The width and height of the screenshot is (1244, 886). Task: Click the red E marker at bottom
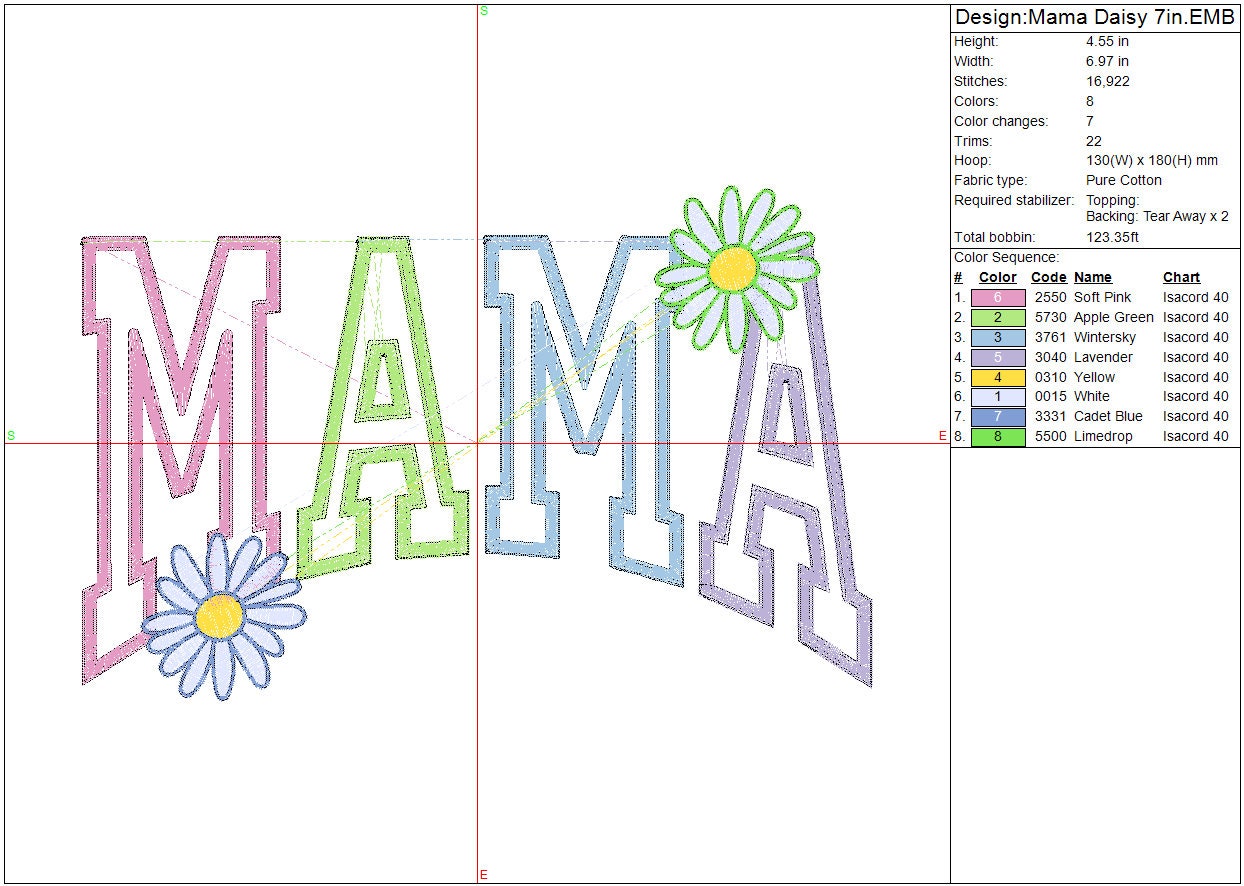[484, 875]
